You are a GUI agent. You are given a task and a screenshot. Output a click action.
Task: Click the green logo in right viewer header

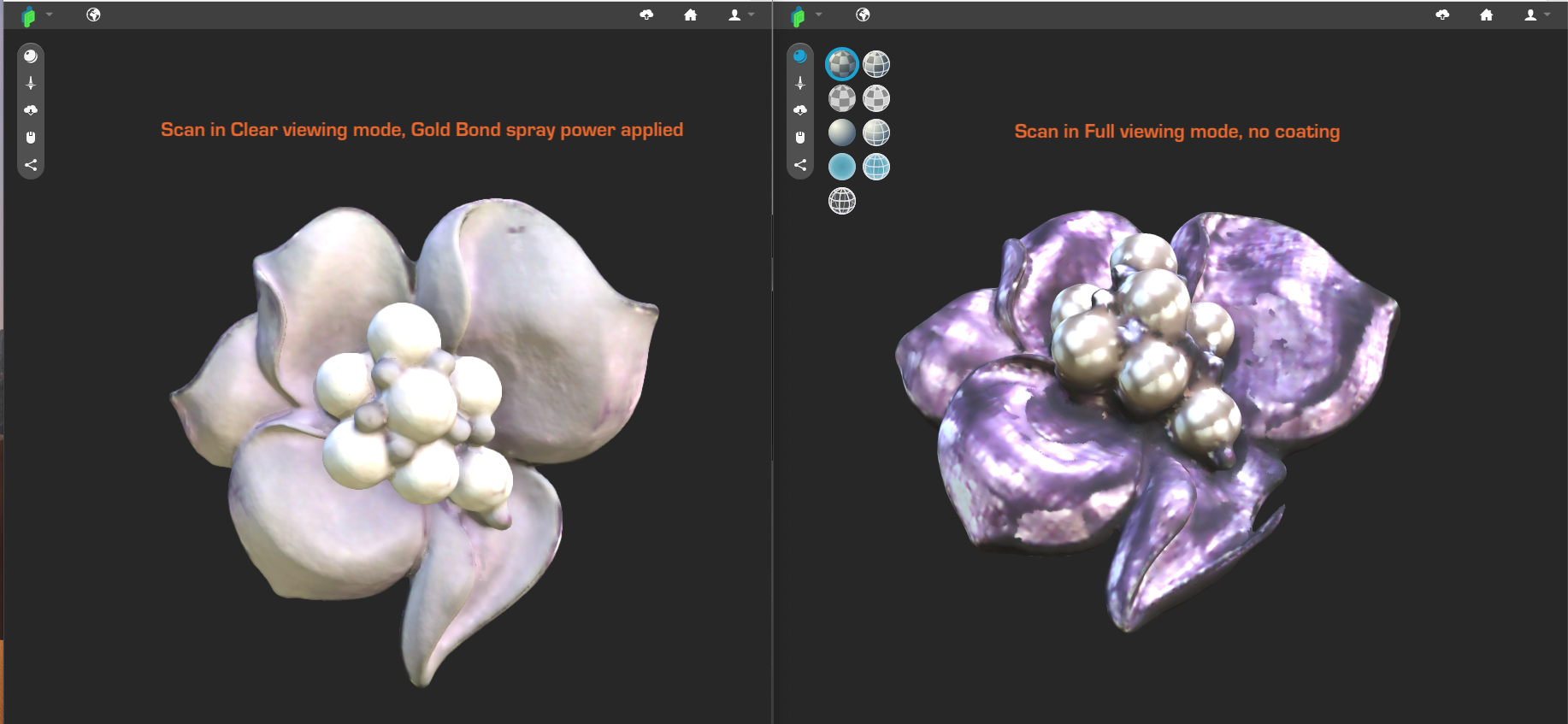click(799, 16)
